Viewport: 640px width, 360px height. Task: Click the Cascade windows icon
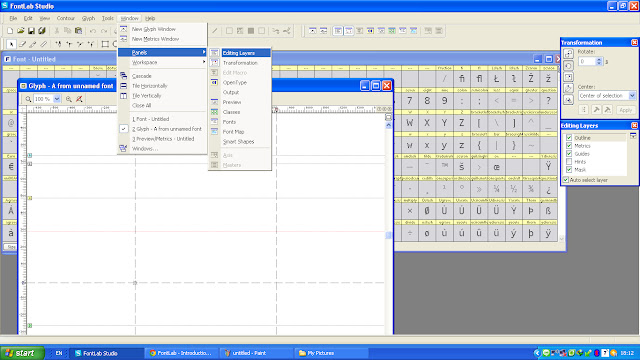pyautogui.click(x=123, y=76)
